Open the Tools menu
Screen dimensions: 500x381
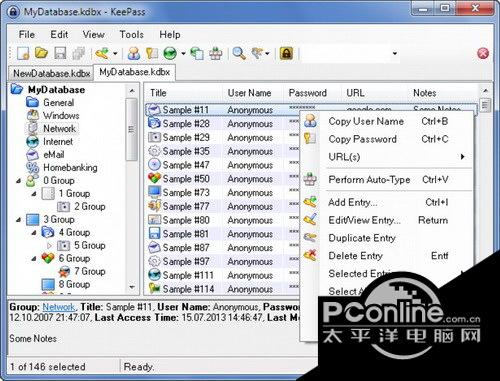click(x=132, y=34)
